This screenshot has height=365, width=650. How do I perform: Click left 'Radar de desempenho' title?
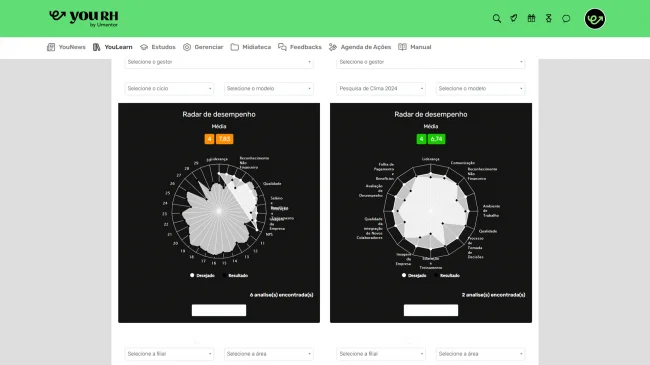(x=219, y=114)
